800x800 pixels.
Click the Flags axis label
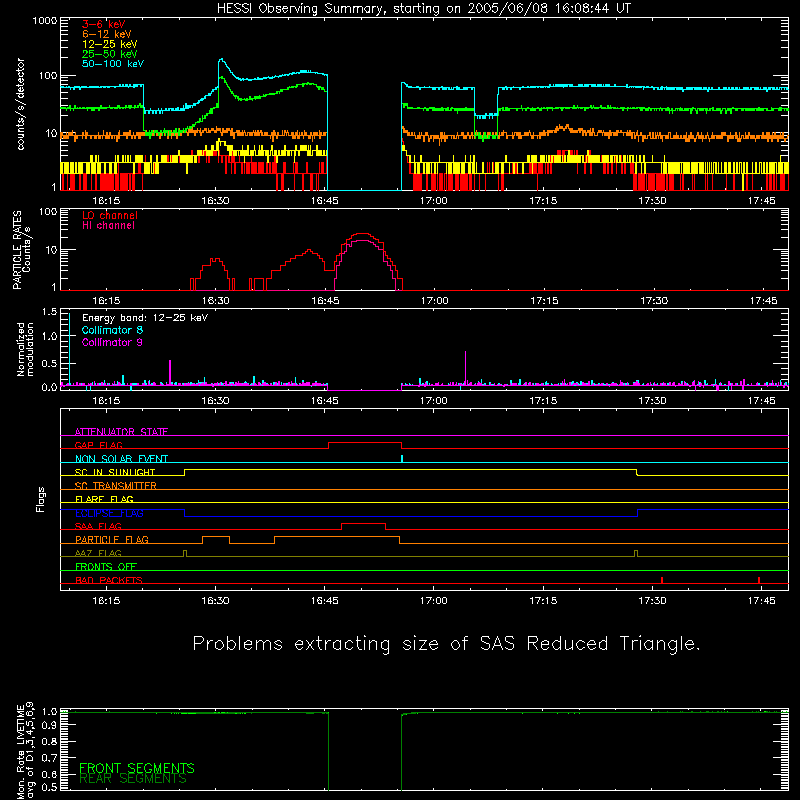pos(41,499)
